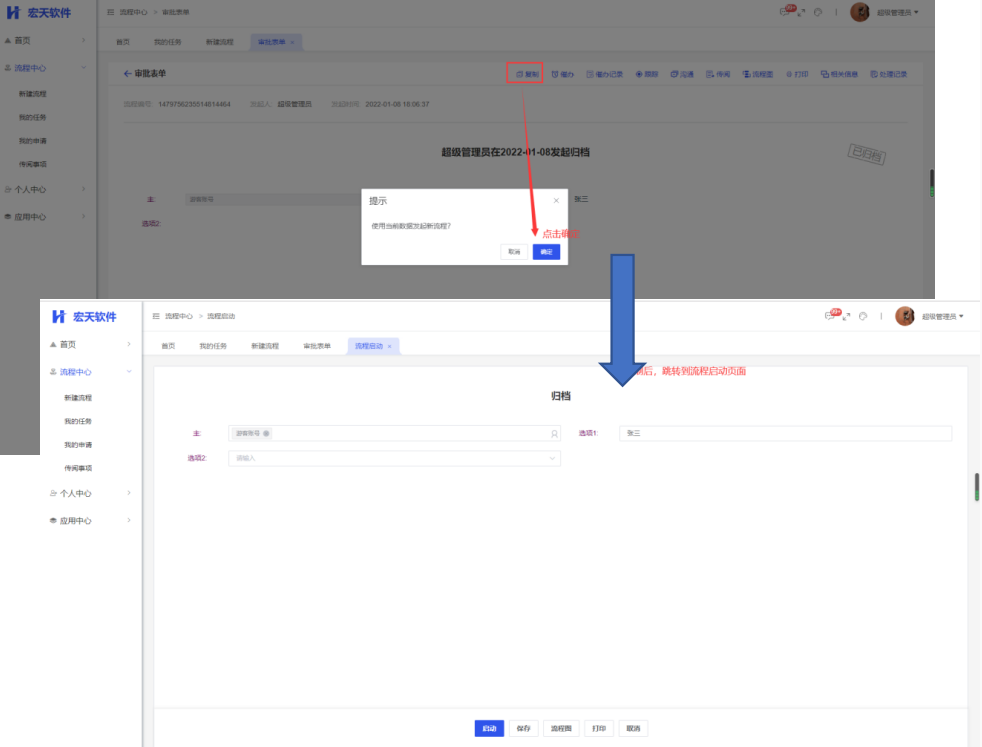Click the 取消 button at the bottom
This screenshot has width=982, height=747.
tap(633, 728)
